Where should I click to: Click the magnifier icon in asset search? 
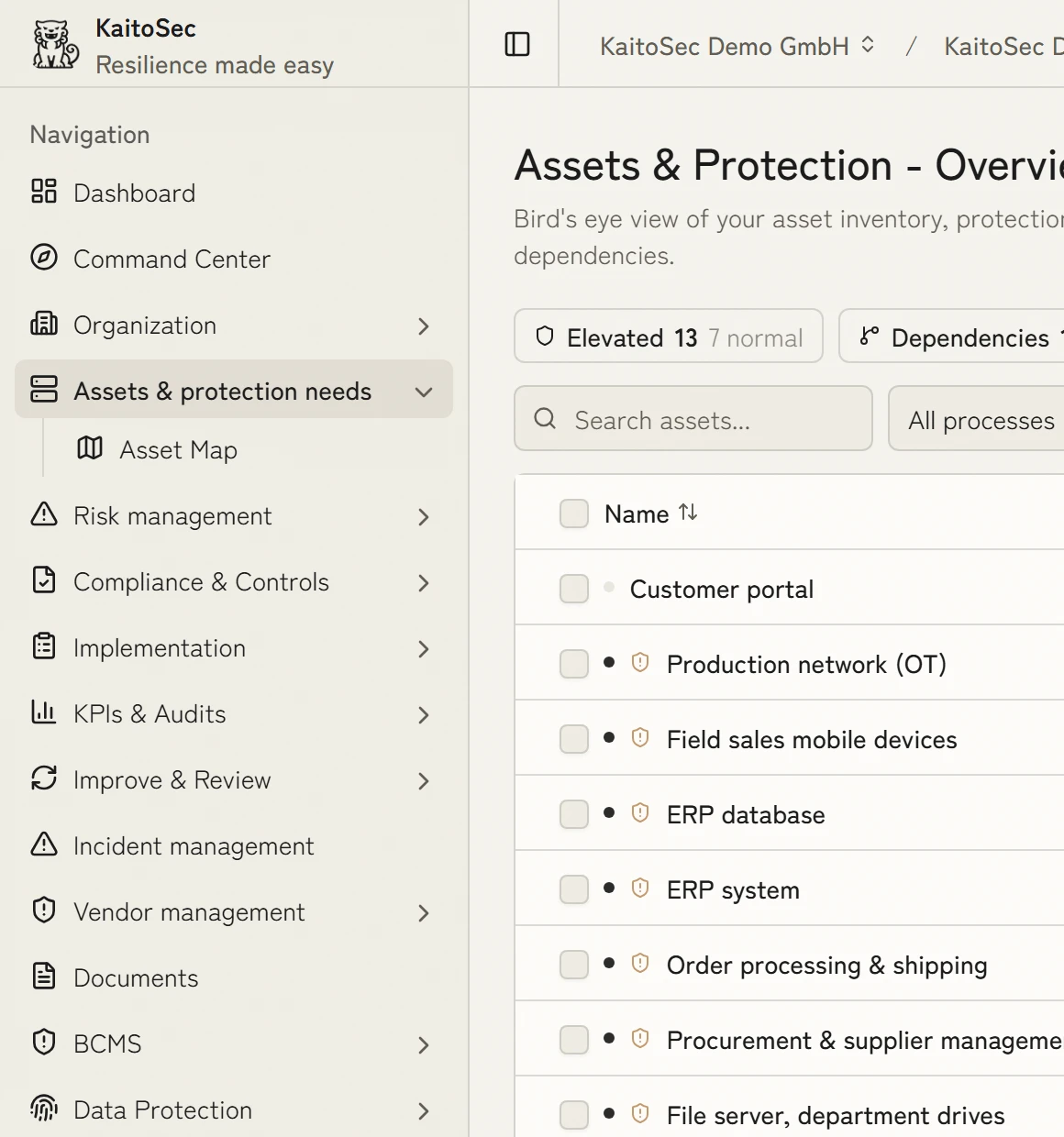pyautogui.click(x=545, y=419)
